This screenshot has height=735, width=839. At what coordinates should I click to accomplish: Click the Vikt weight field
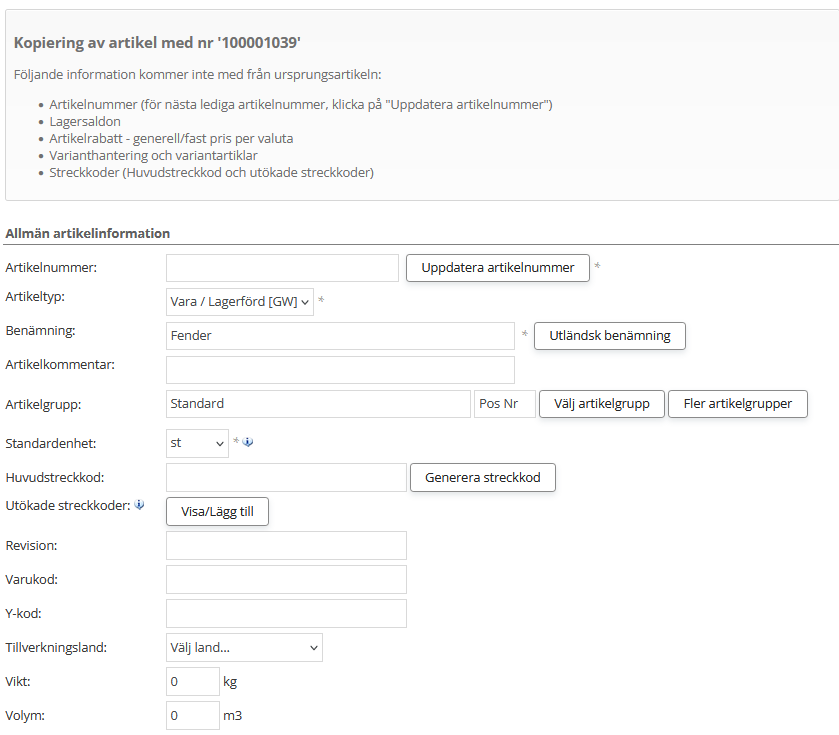[192, 682]
